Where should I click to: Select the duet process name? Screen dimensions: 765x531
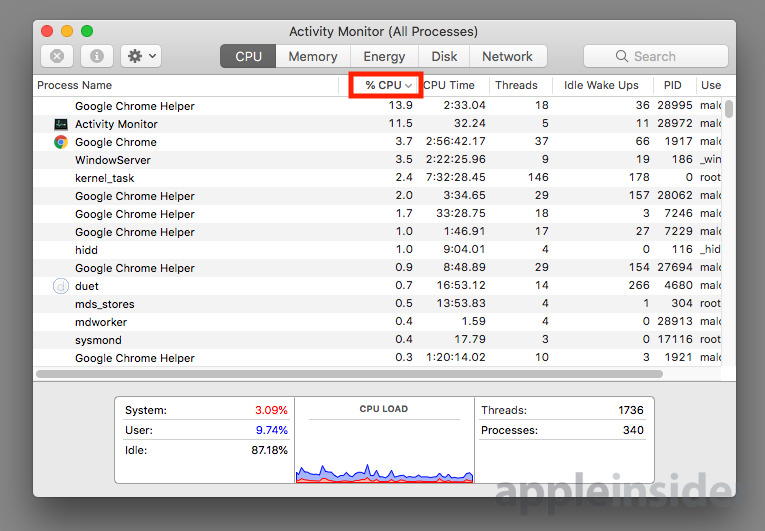(87, 286)
